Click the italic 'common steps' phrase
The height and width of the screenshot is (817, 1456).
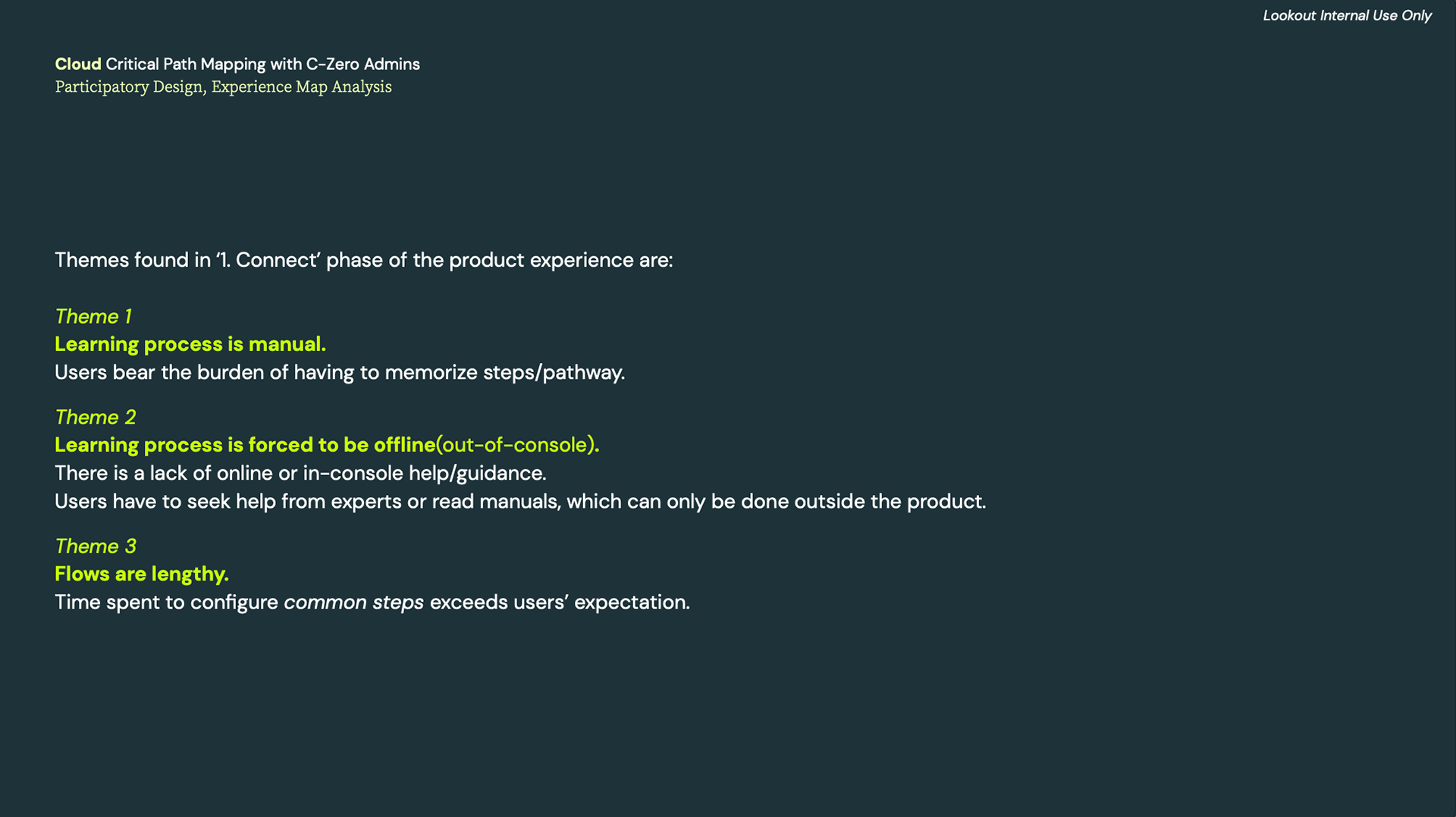(353, 603)
